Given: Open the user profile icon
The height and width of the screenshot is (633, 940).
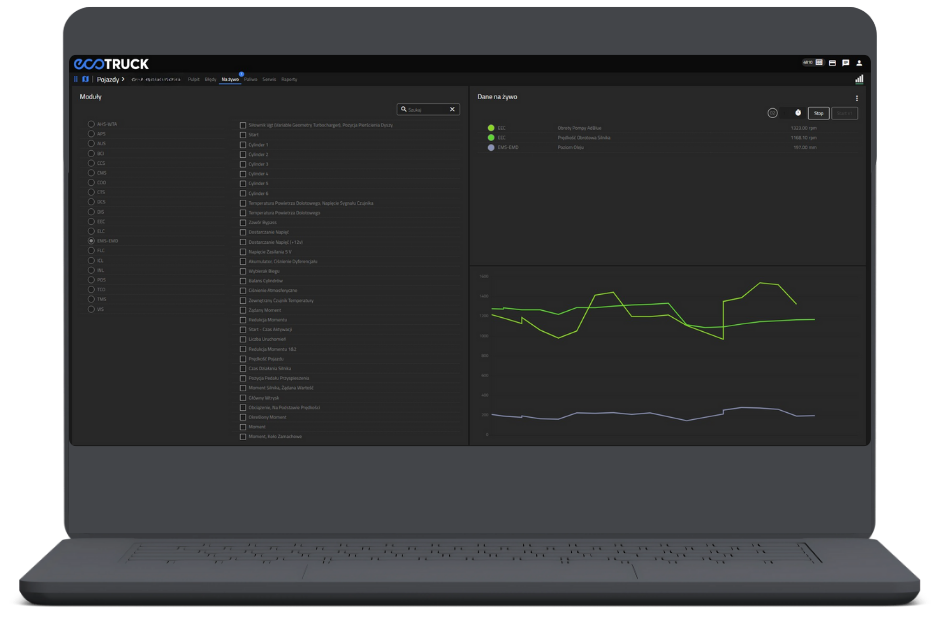Looking at the screenshot, I should click(x=859, y=63).
